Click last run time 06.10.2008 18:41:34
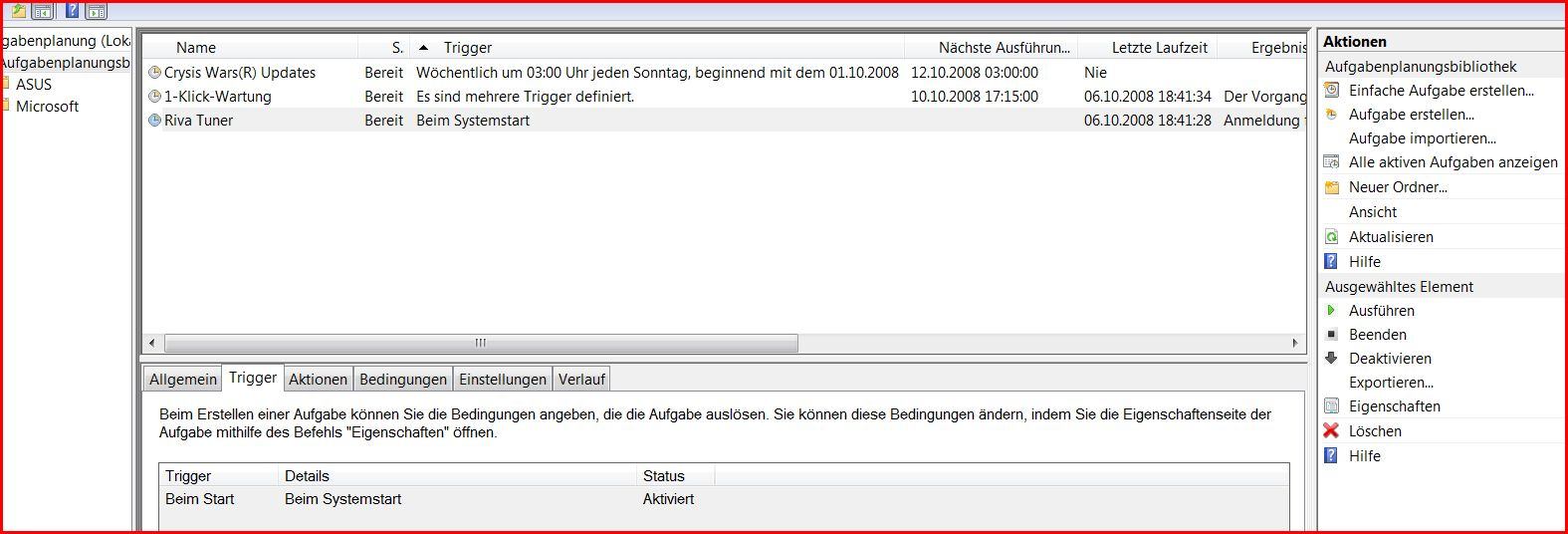1568x534 pixels. click(1148, 96)
